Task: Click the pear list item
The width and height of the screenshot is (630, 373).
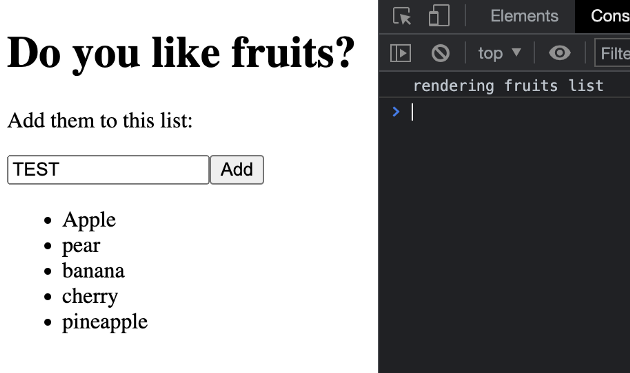Action: pos(81,246)
